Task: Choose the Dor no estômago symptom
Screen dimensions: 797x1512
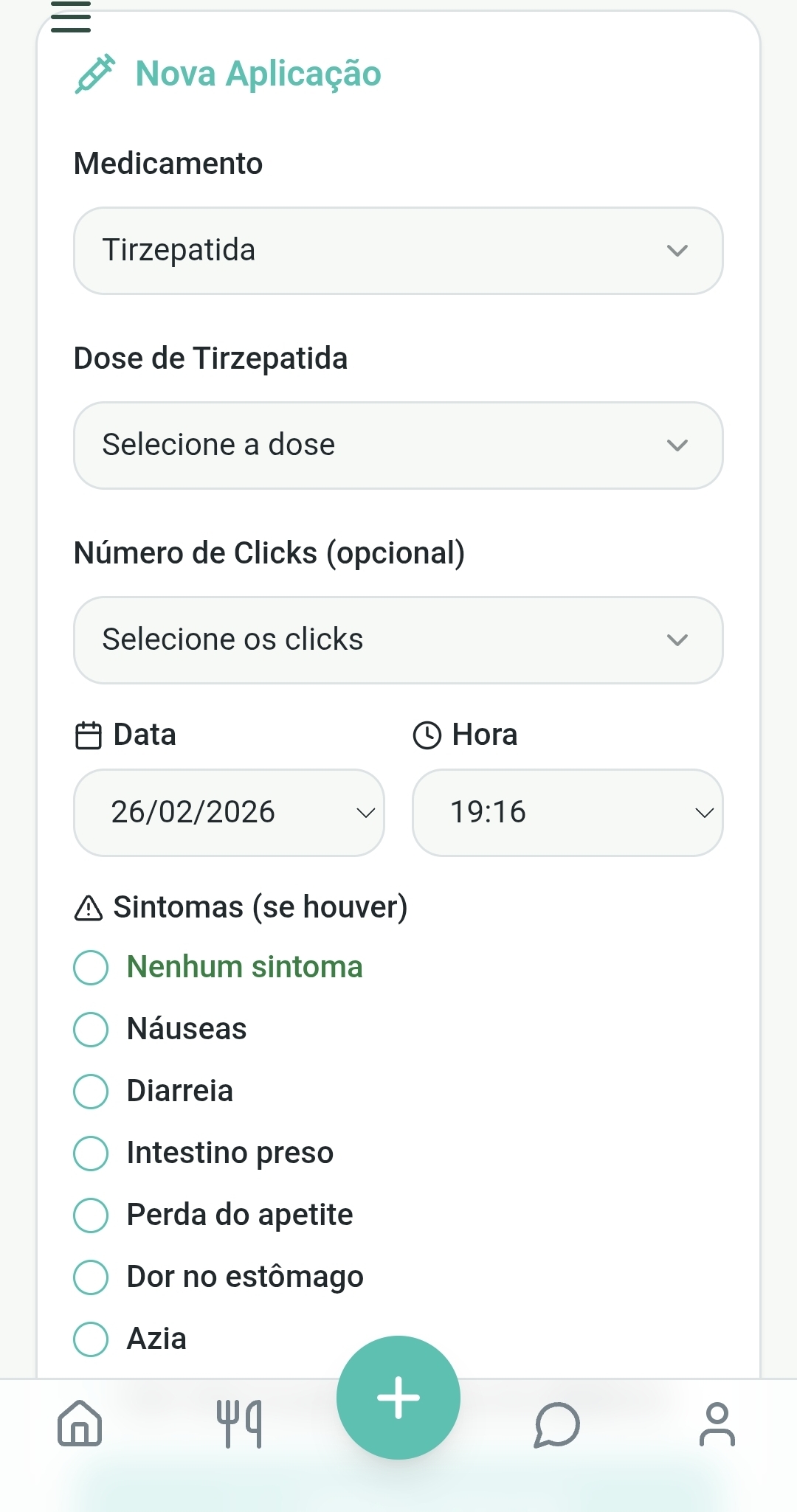Action: click(x=92, y=1277)
